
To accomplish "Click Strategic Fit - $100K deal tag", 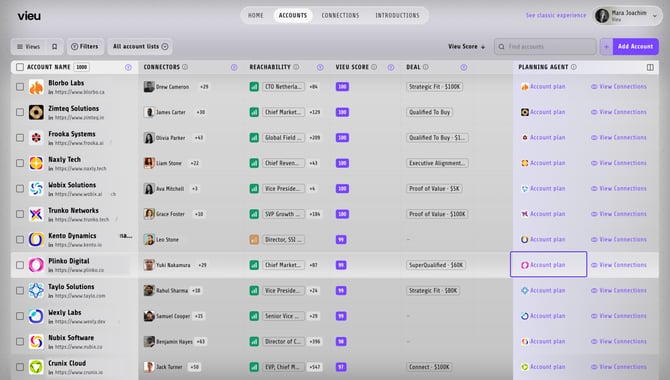I will pos(434,87).
